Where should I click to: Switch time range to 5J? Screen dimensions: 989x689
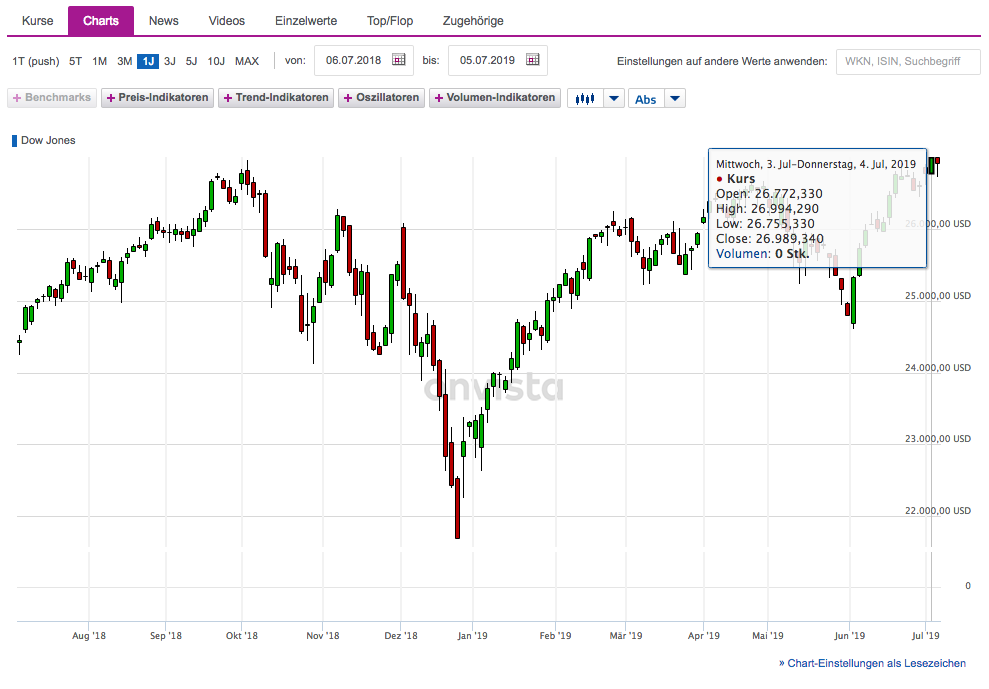[191, 61]
